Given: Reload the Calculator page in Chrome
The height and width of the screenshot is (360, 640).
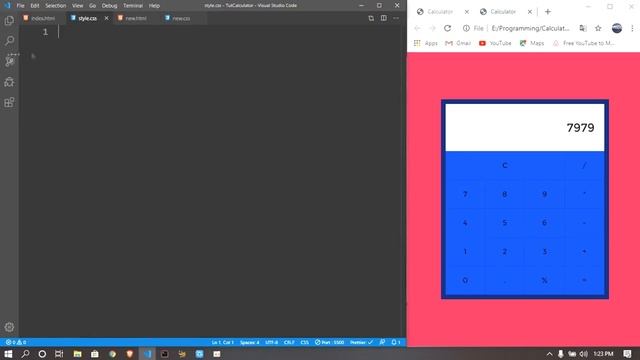Looking at the screenshot, I should coord(447,28).
